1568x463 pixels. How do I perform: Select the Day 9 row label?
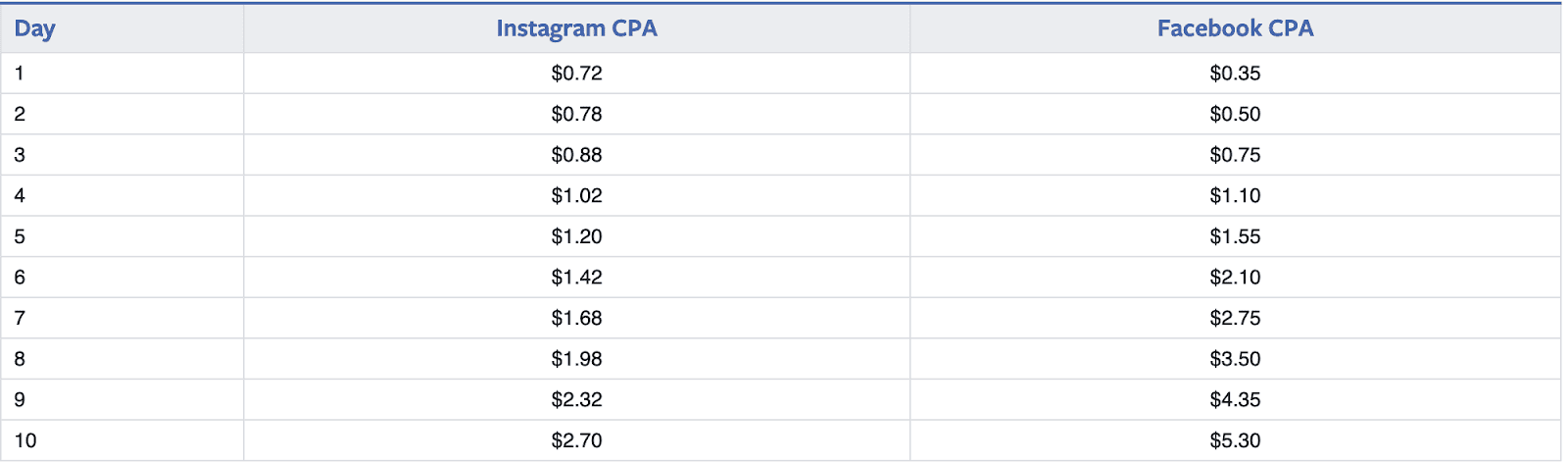point(20,400)
